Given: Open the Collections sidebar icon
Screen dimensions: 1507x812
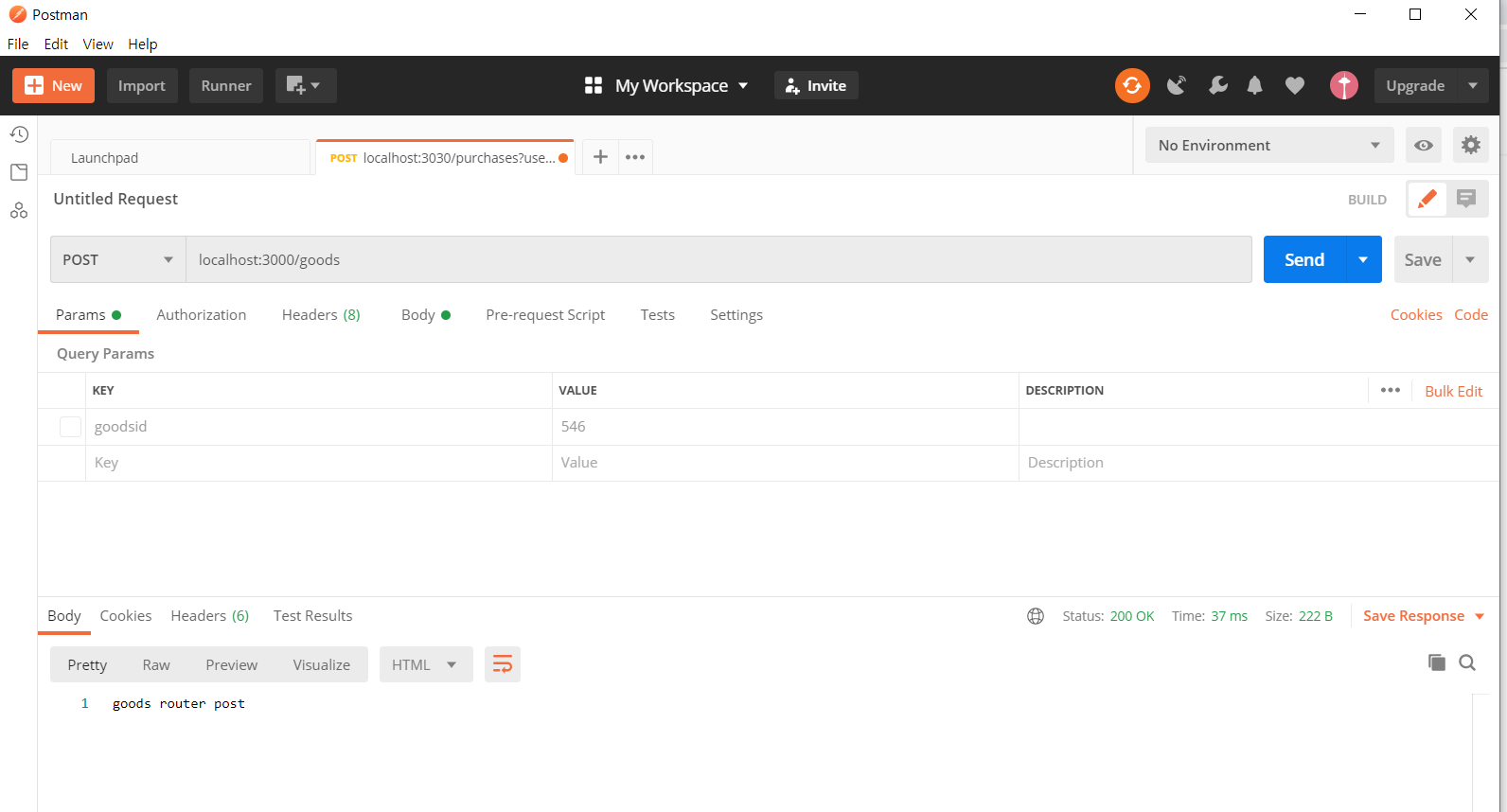Looking at the screenshot, I should tap(19, 172).
